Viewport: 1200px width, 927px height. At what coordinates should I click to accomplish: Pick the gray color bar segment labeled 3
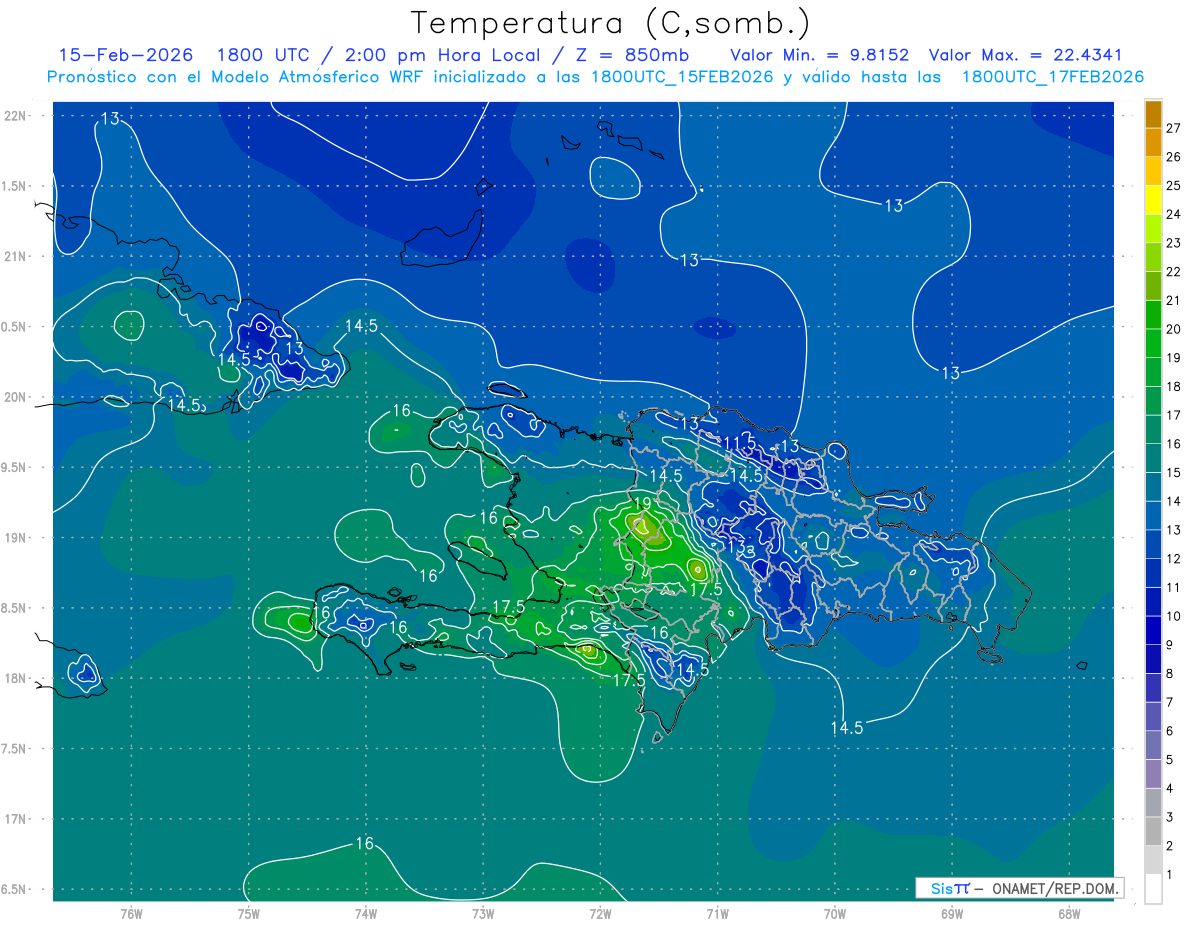tap(1153, 803)
